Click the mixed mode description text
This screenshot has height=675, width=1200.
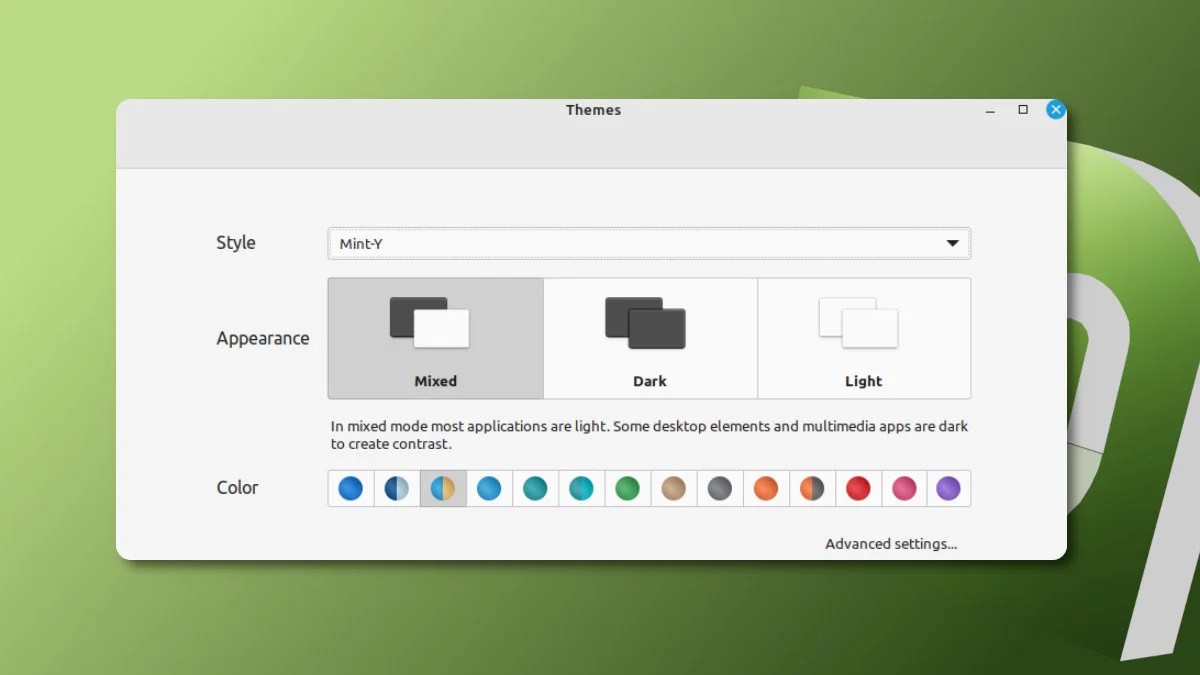649,435
